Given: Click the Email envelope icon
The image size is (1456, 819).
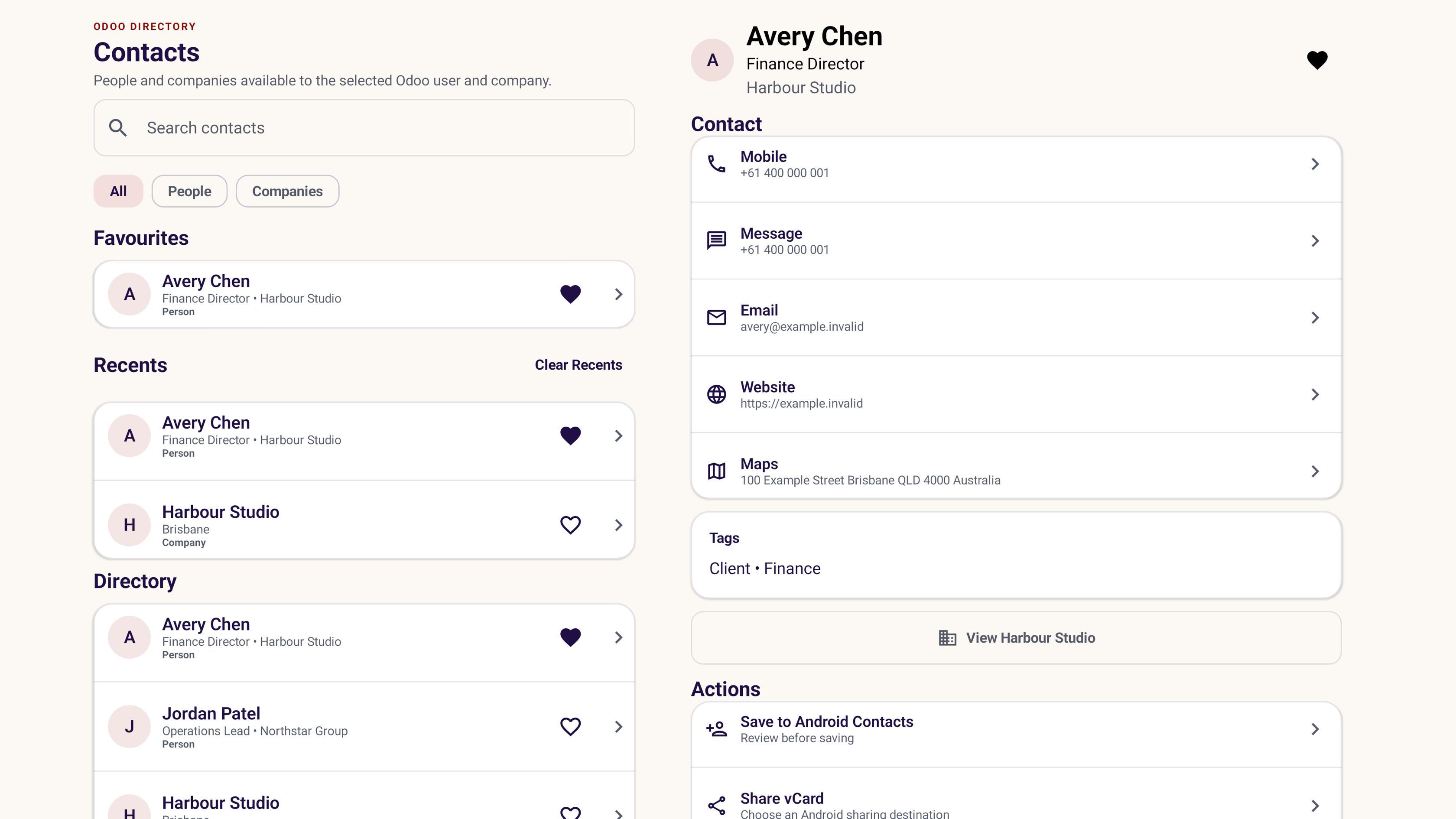Looking at the screenshot, I should tap(716, 318).
